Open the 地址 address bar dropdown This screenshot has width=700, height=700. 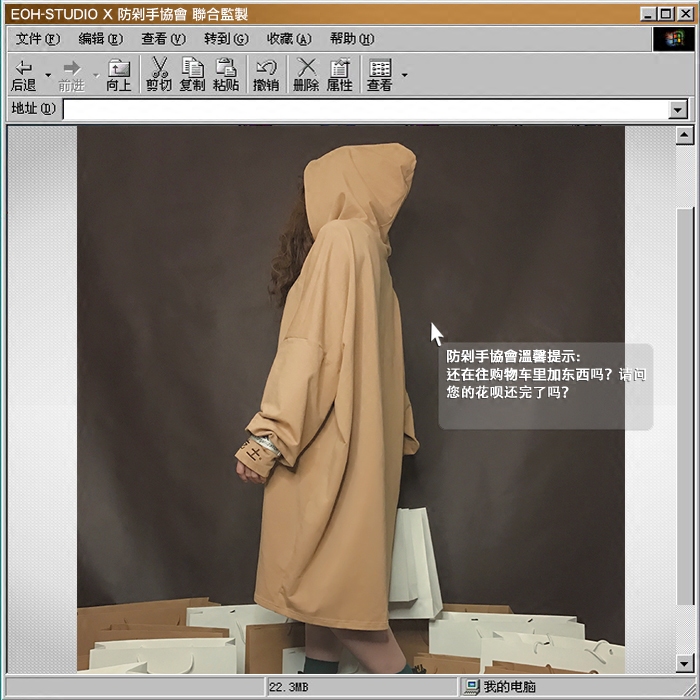point(679,110)
